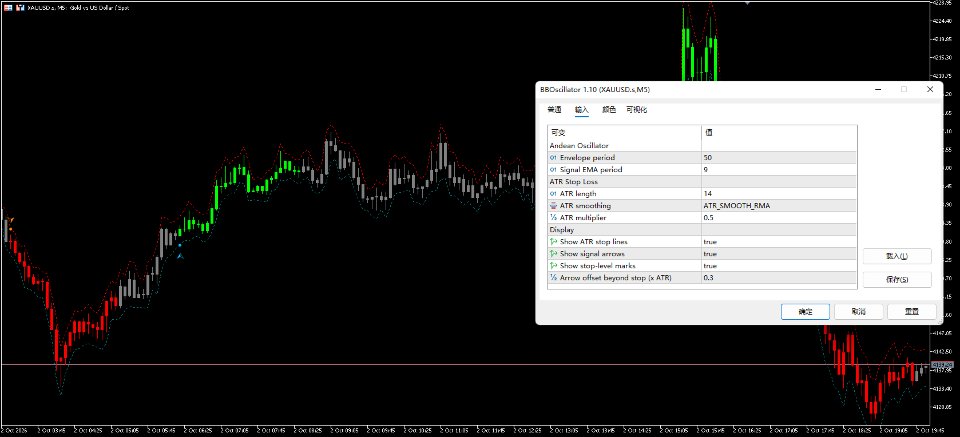
Task: Change the true value of Show signal arrows
Action: pyautogui.click(x=779, y=254)
